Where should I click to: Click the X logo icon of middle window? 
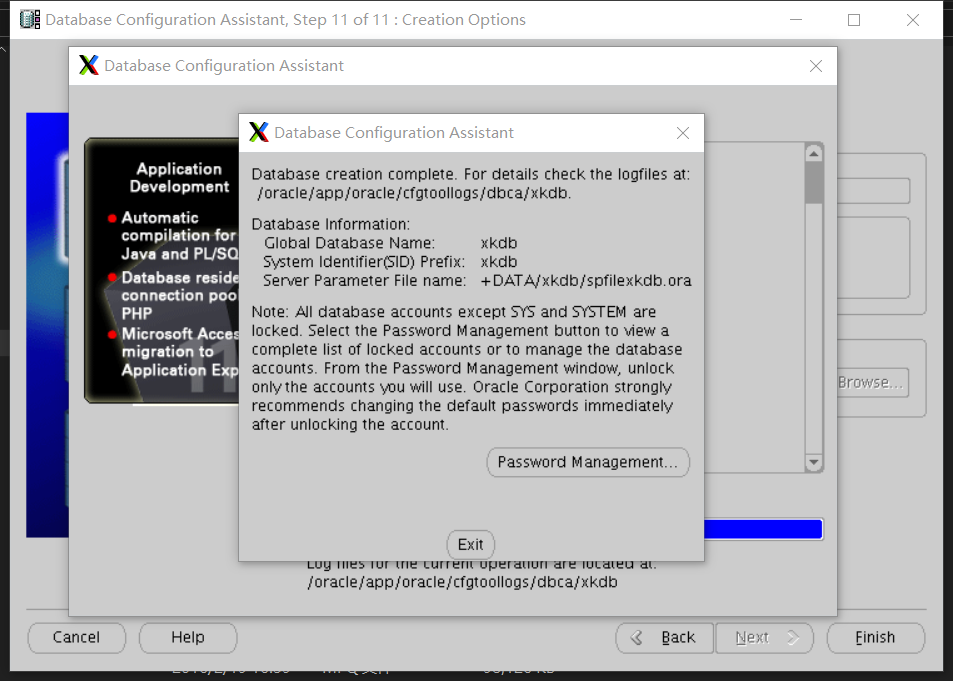tap(89, 65)
